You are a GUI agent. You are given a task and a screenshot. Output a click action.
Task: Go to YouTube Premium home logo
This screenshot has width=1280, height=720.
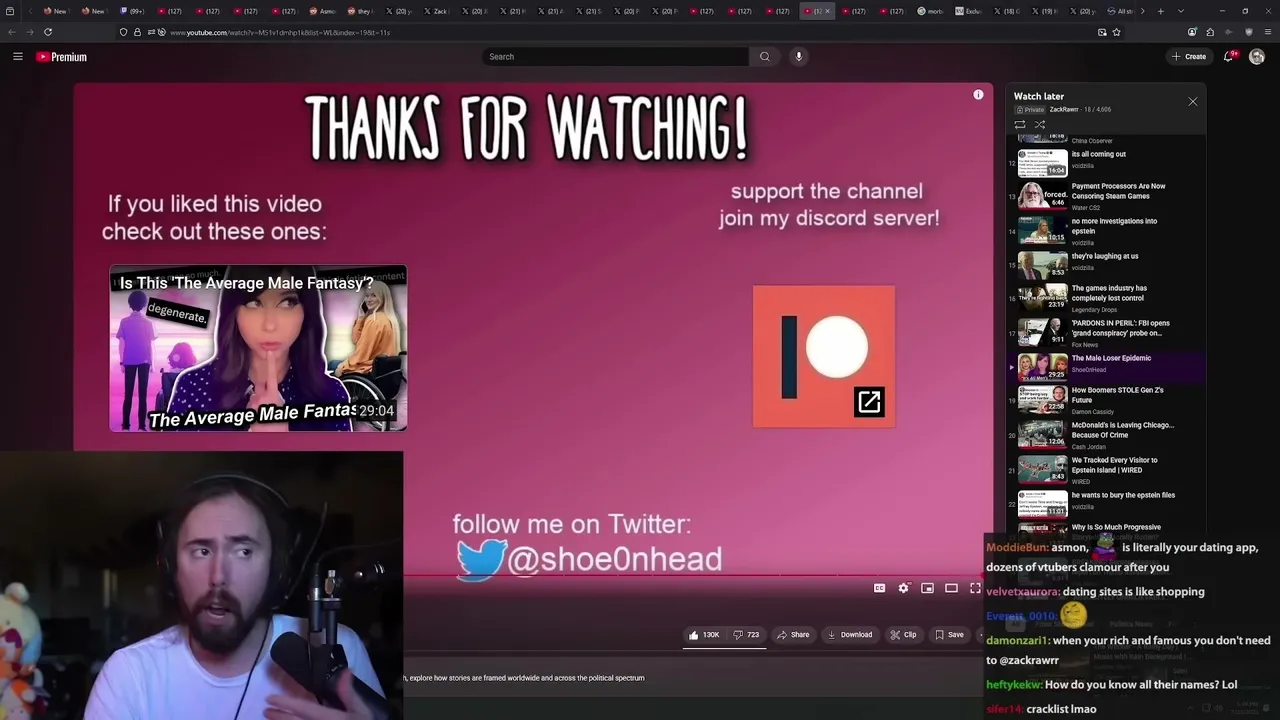(x=62, y=57)
